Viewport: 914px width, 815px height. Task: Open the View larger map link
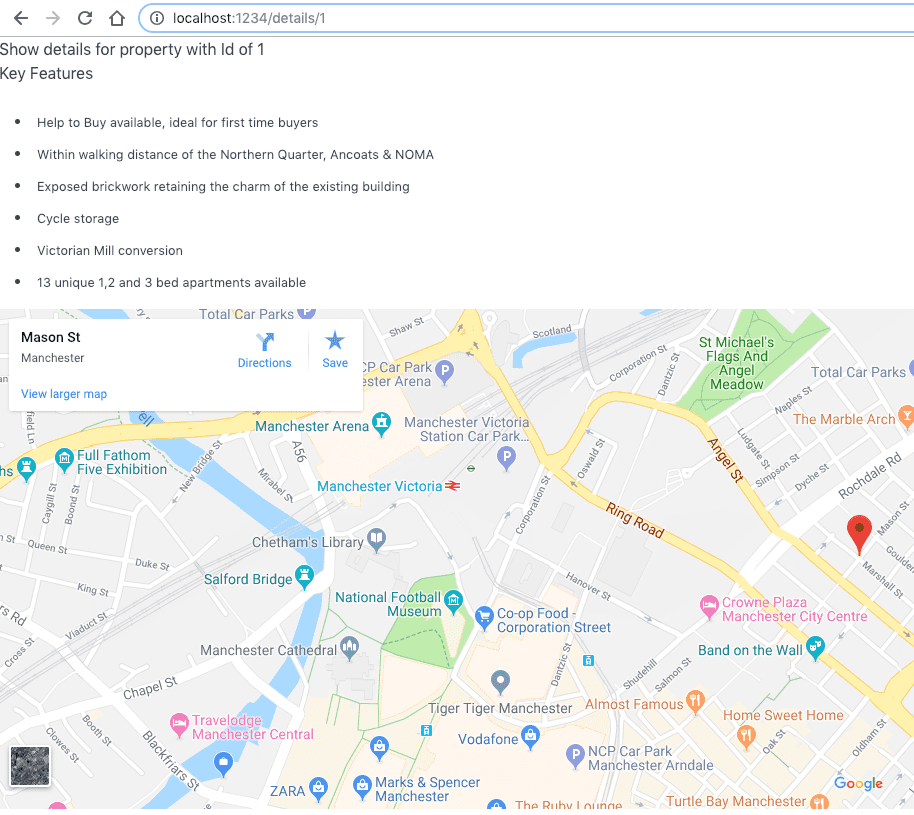coord(64,394)
